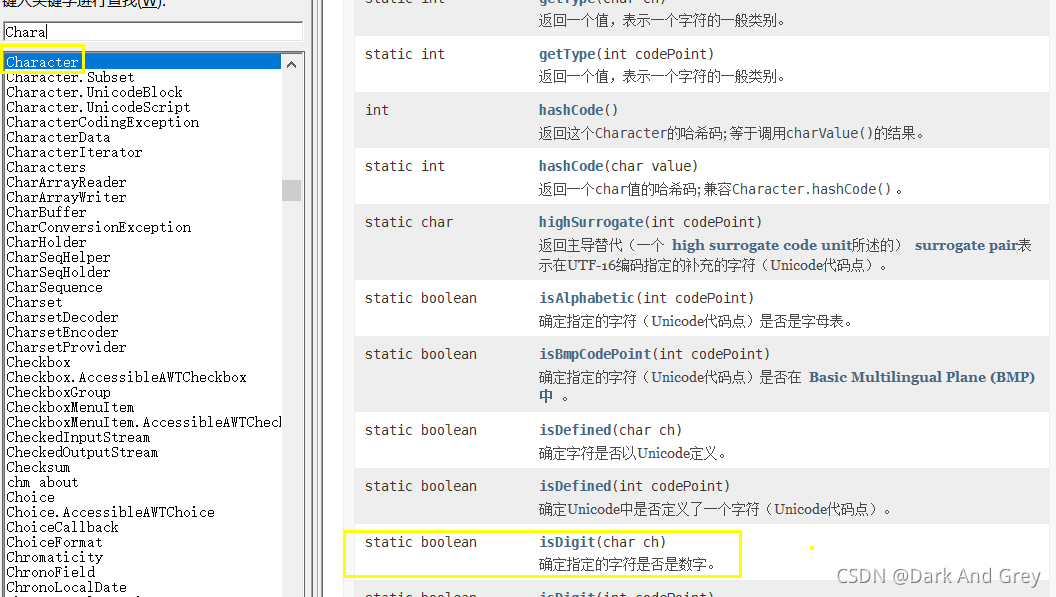Select CheckboxGroup entry
Screen dimensions: 1056x597
pos(58,392)
